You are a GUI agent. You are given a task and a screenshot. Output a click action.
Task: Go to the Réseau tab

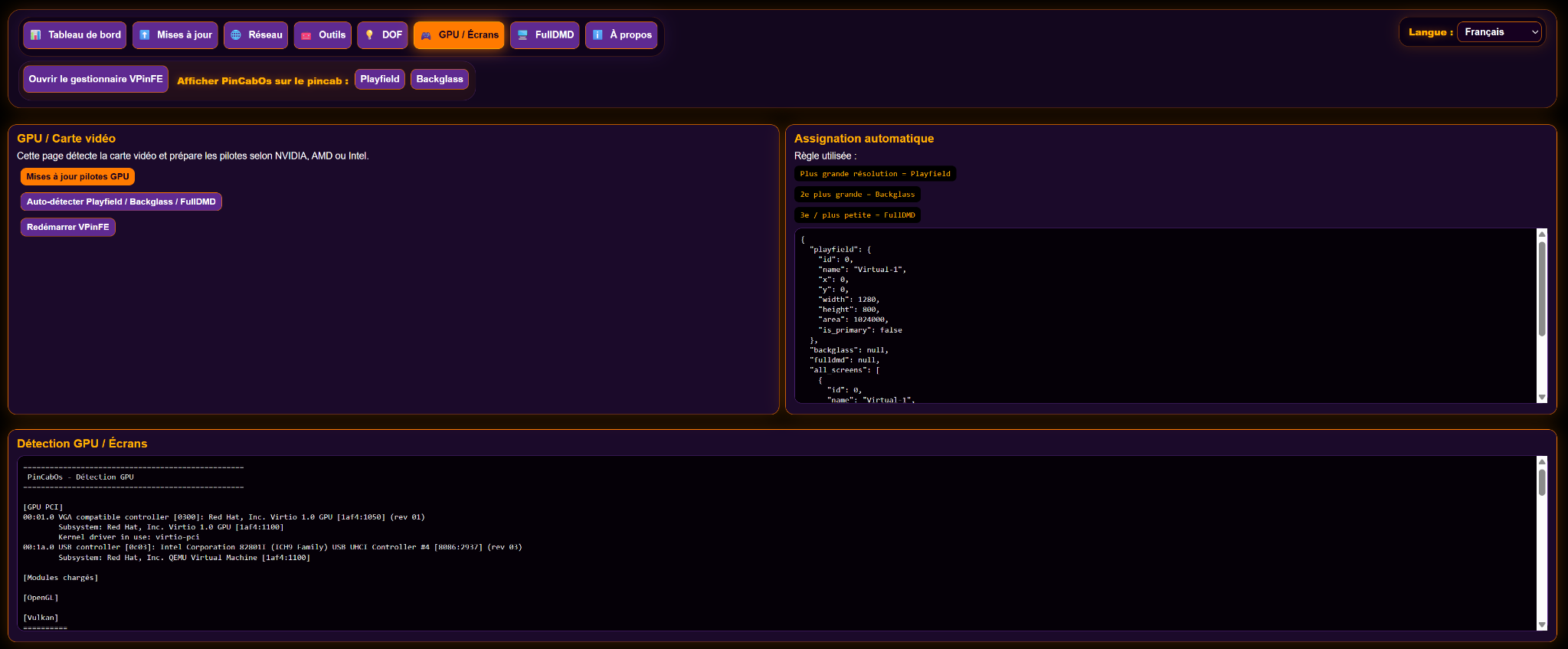tap(256, 35)
